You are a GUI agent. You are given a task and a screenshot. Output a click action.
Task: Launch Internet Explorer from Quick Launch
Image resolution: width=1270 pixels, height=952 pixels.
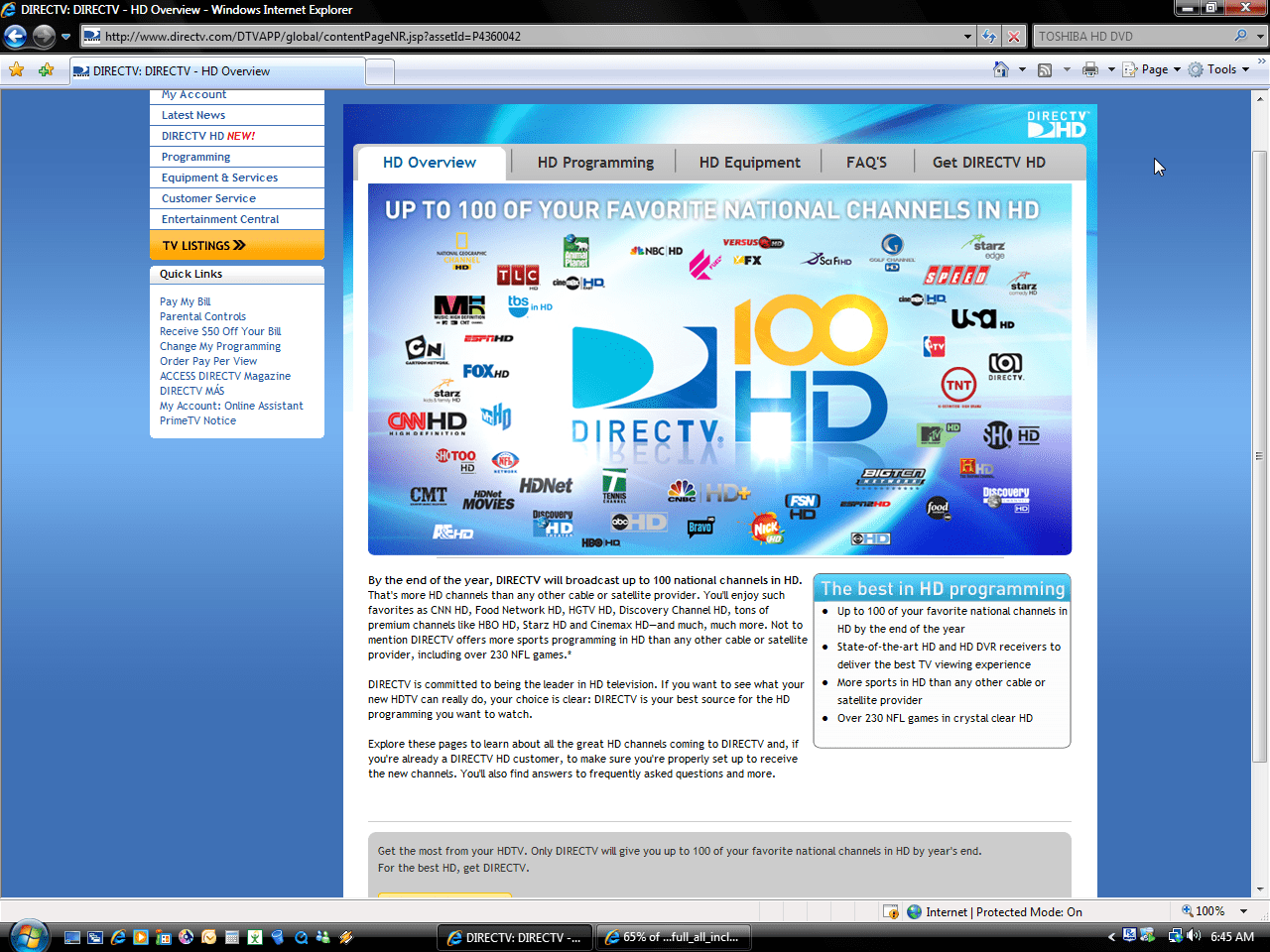[118, 937]
